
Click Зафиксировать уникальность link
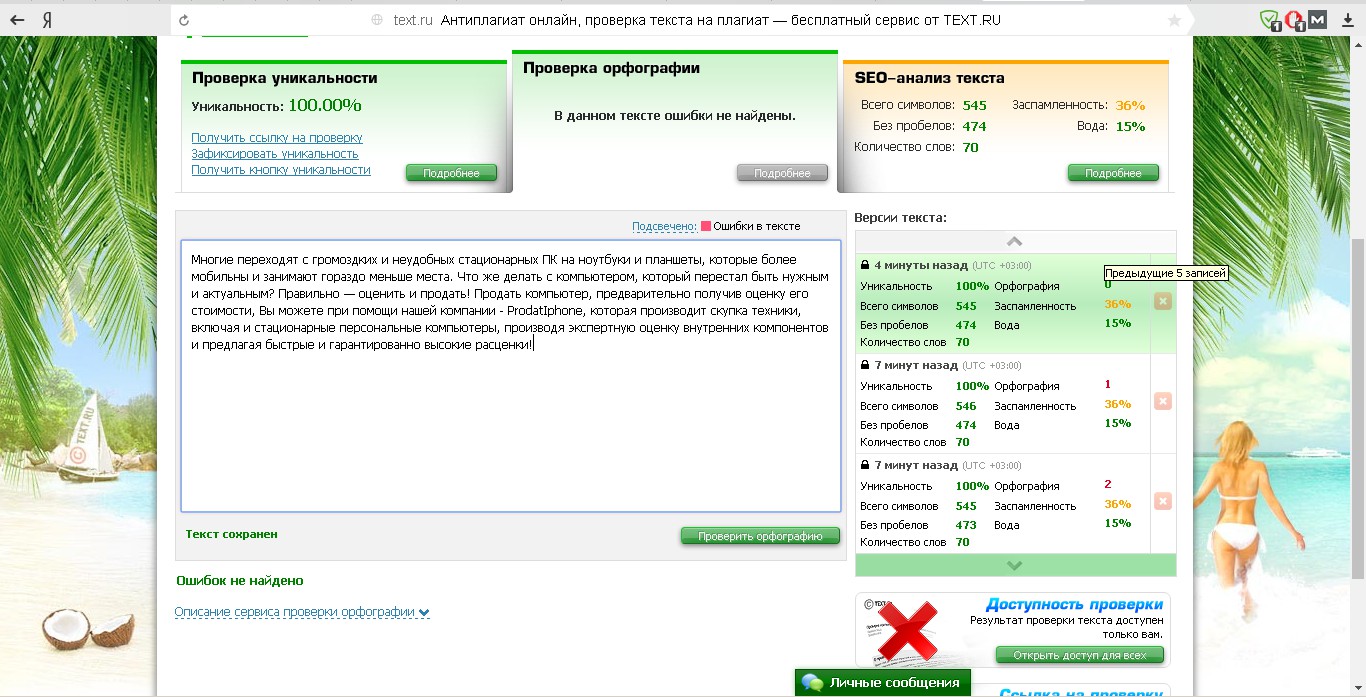[275, 154]
